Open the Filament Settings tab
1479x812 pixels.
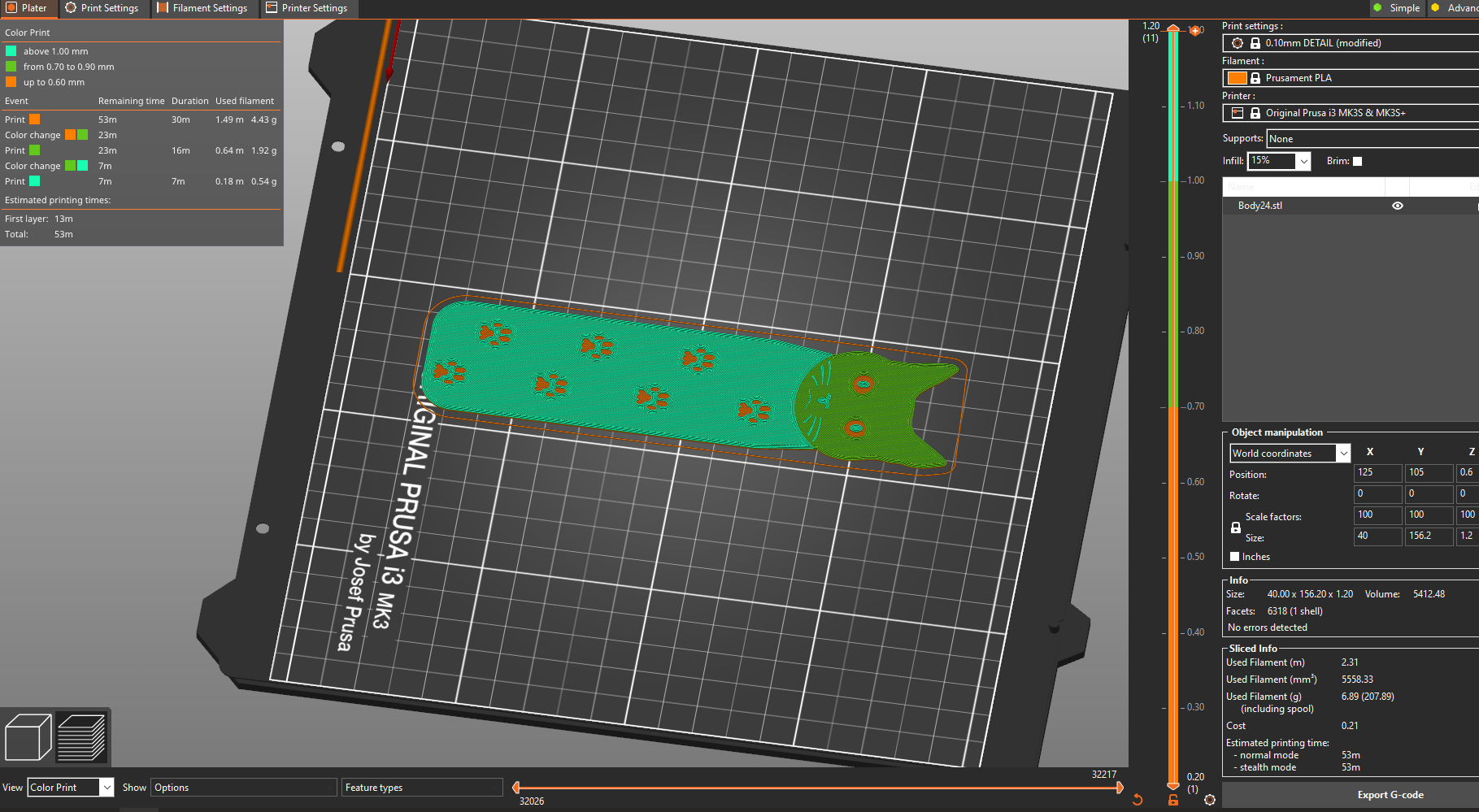202,8
